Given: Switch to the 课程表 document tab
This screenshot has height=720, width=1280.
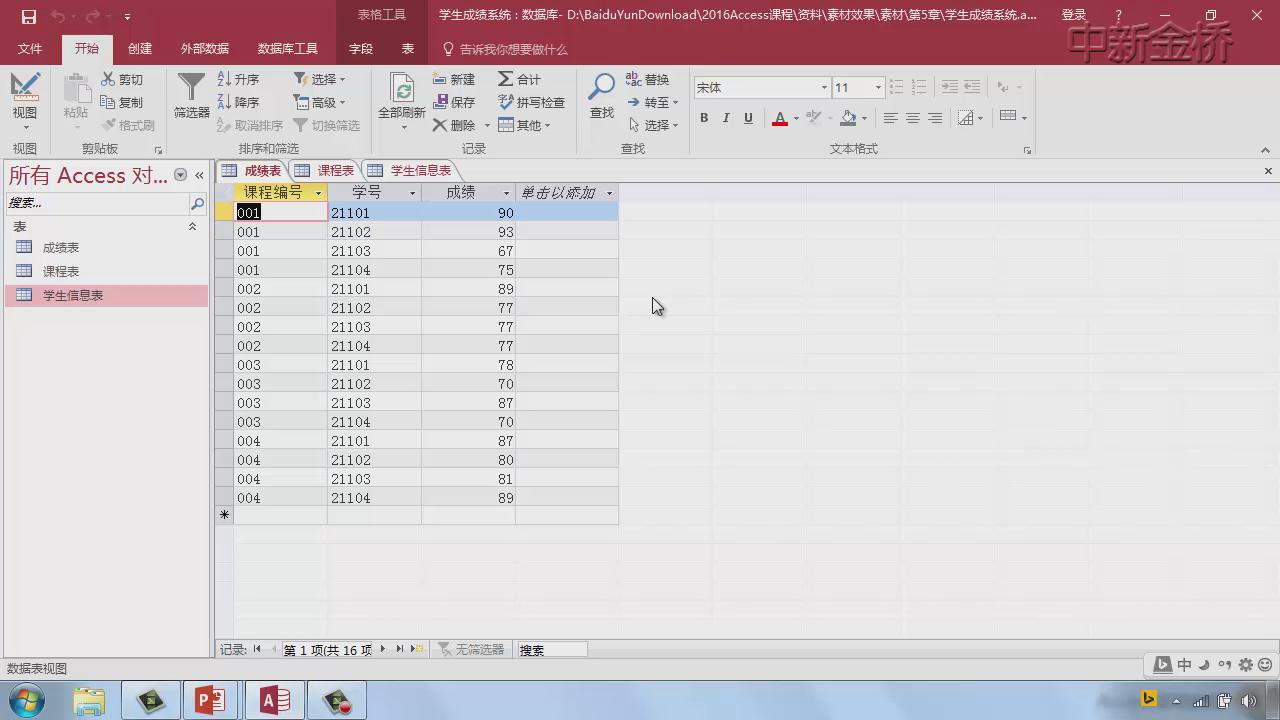Looking at the screenshot, I should point(326,171).
